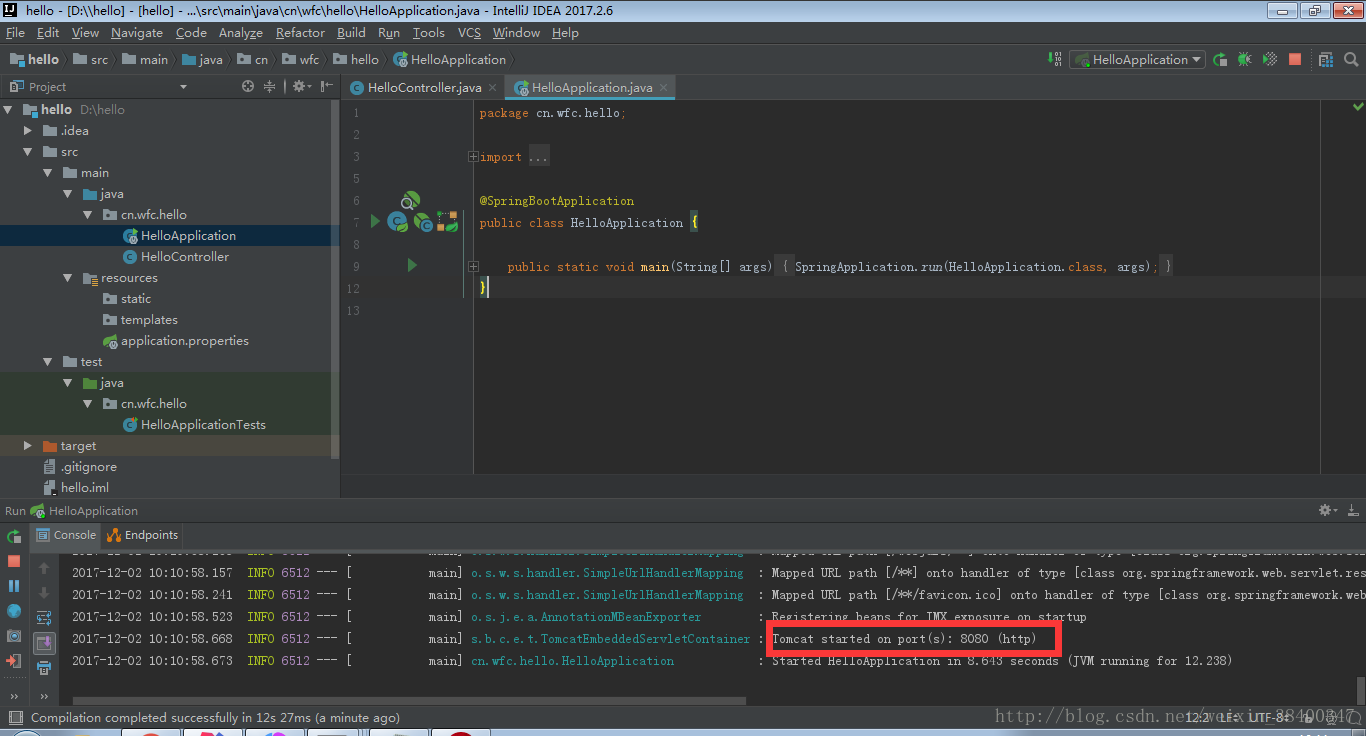The image size is (1366, 736).
Task: Hide the Project tool window
Action: click(x=326, y=87)
